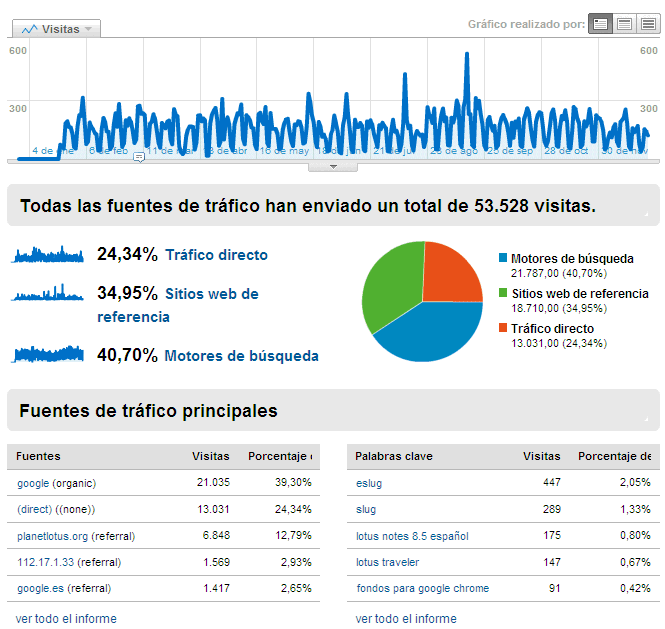This screenshot has height=629, width=665.
Task: Click the 447 visits cell for eslug
Action: click(x=552, y=482)
